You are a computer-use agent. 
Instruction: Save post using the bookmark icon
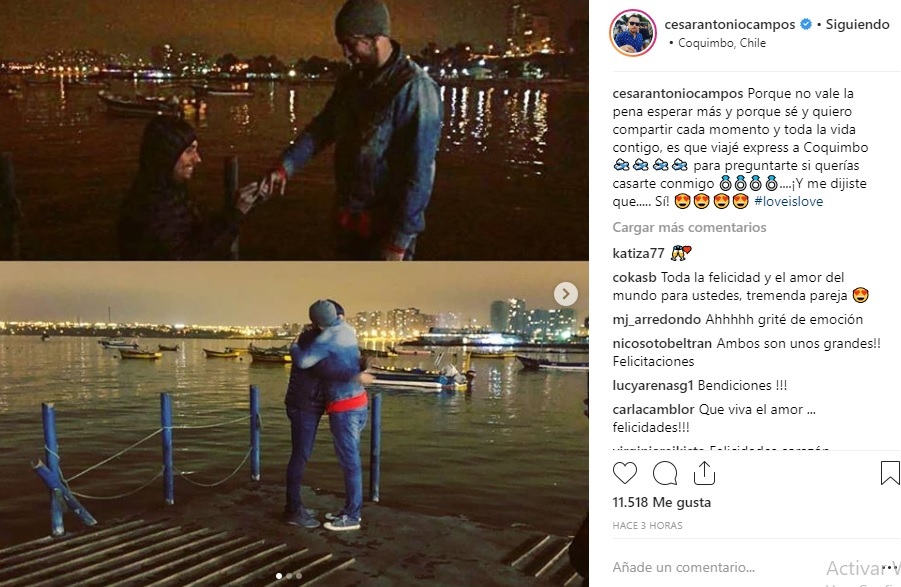click(x=890, y=473)
